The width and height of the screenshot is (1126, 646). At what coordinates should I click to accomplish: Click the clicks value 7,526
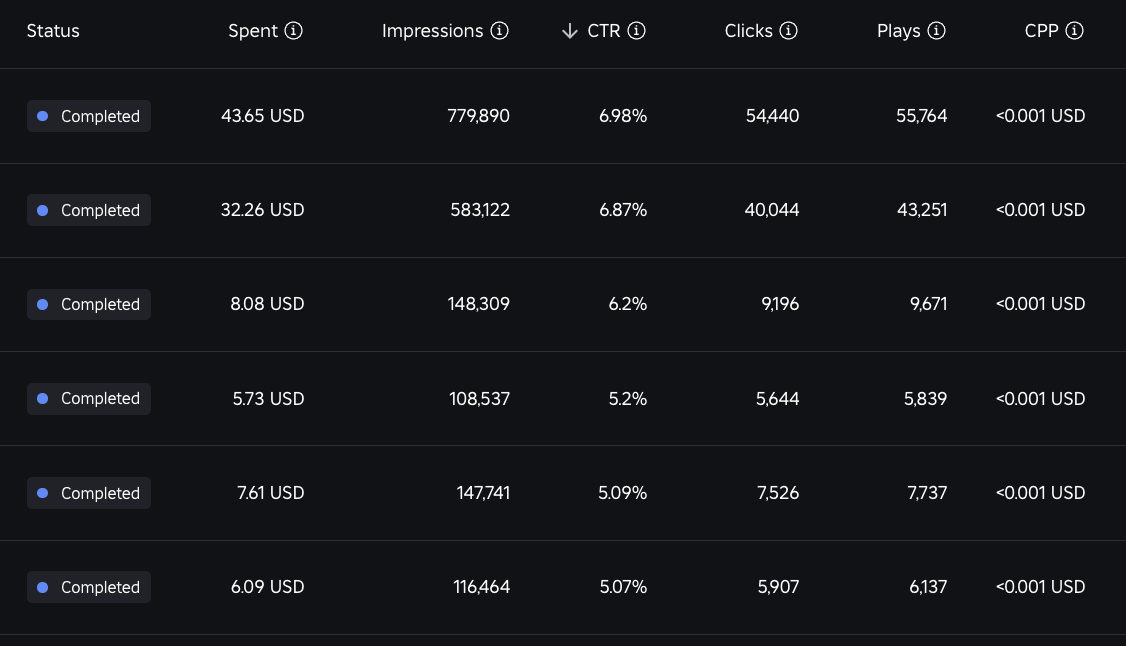pos(778,492)
